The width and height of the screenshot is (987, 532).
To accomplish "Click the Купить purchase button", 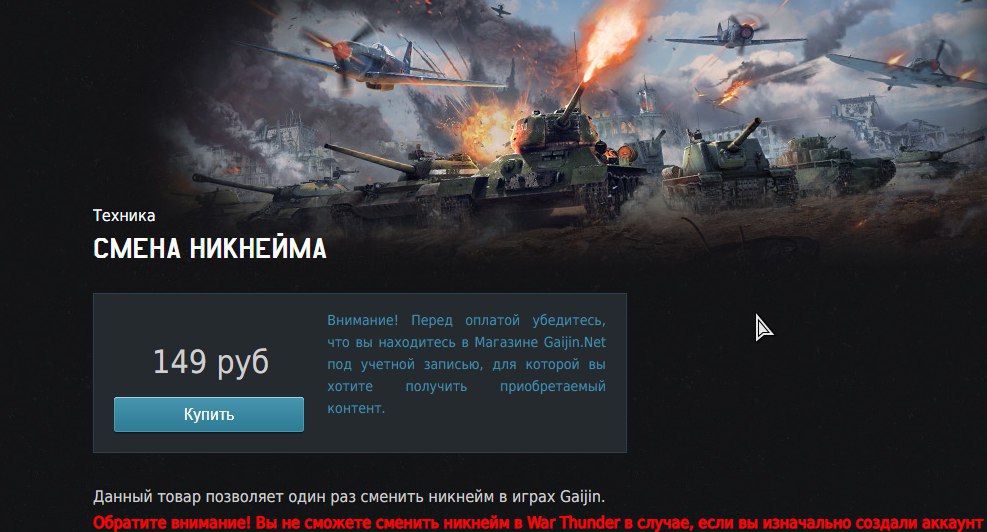I will click(x=208, y=414).
